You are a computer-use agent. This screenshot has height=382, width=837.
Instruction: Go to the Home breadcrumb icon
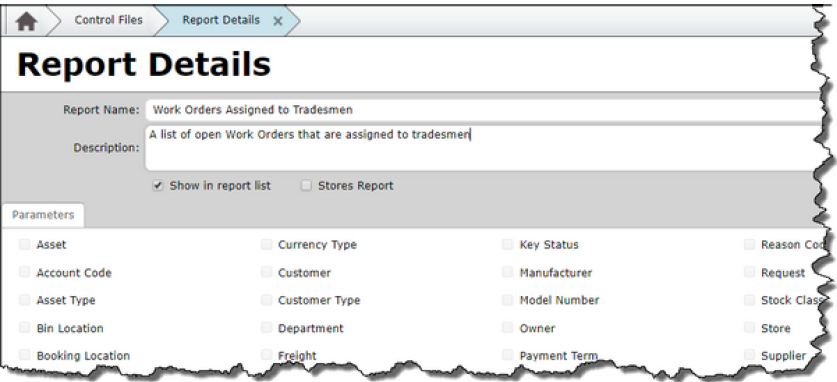26,21
